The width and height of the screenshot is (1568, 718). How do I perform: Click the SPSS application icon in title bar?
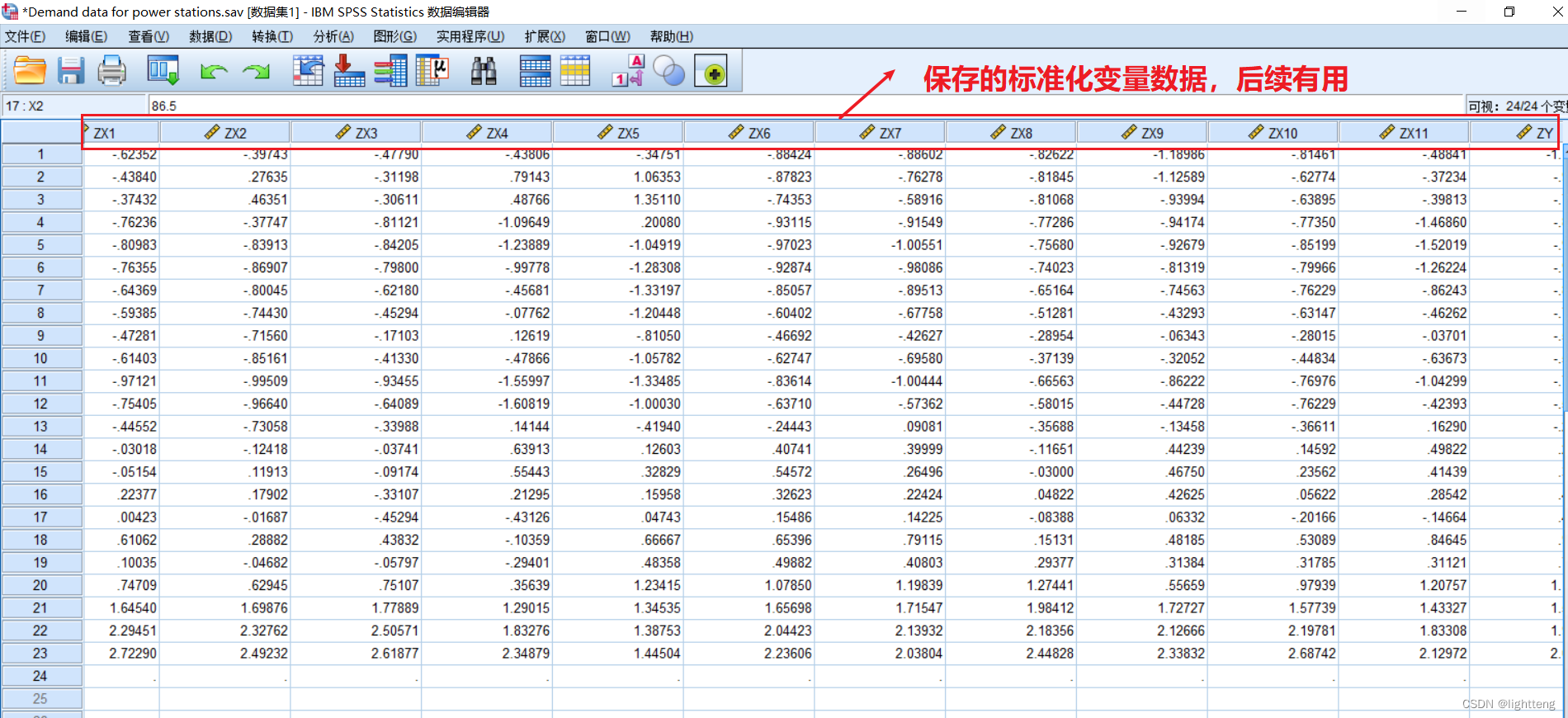(10, 12)
